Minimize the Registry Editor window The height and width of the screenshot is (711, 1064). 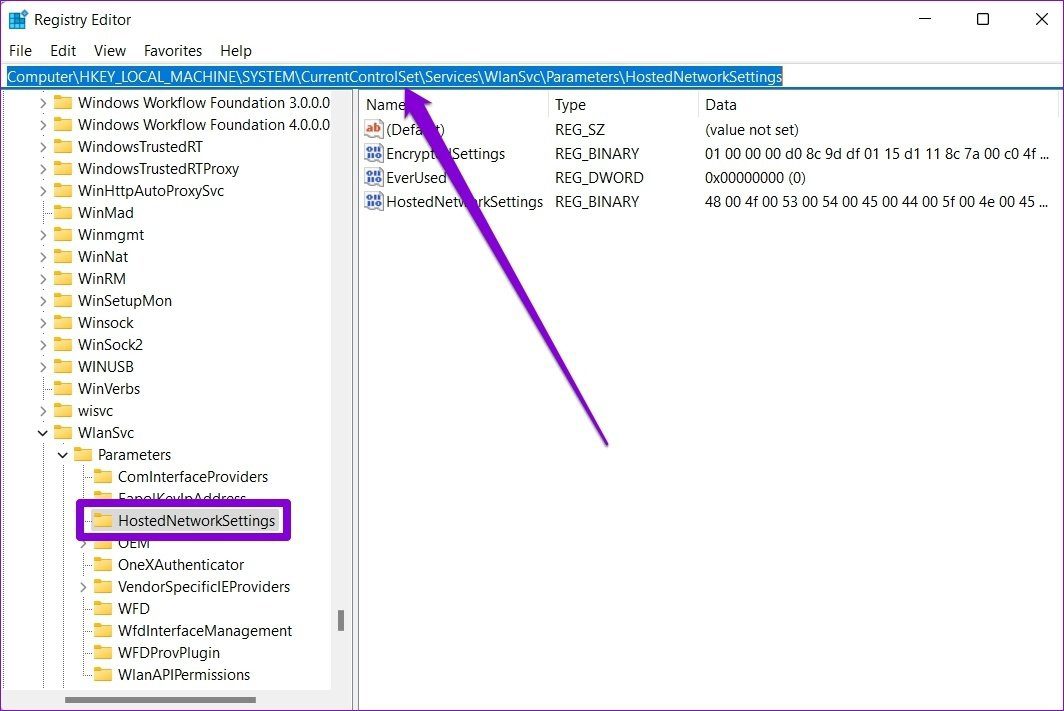coord(924,19)
